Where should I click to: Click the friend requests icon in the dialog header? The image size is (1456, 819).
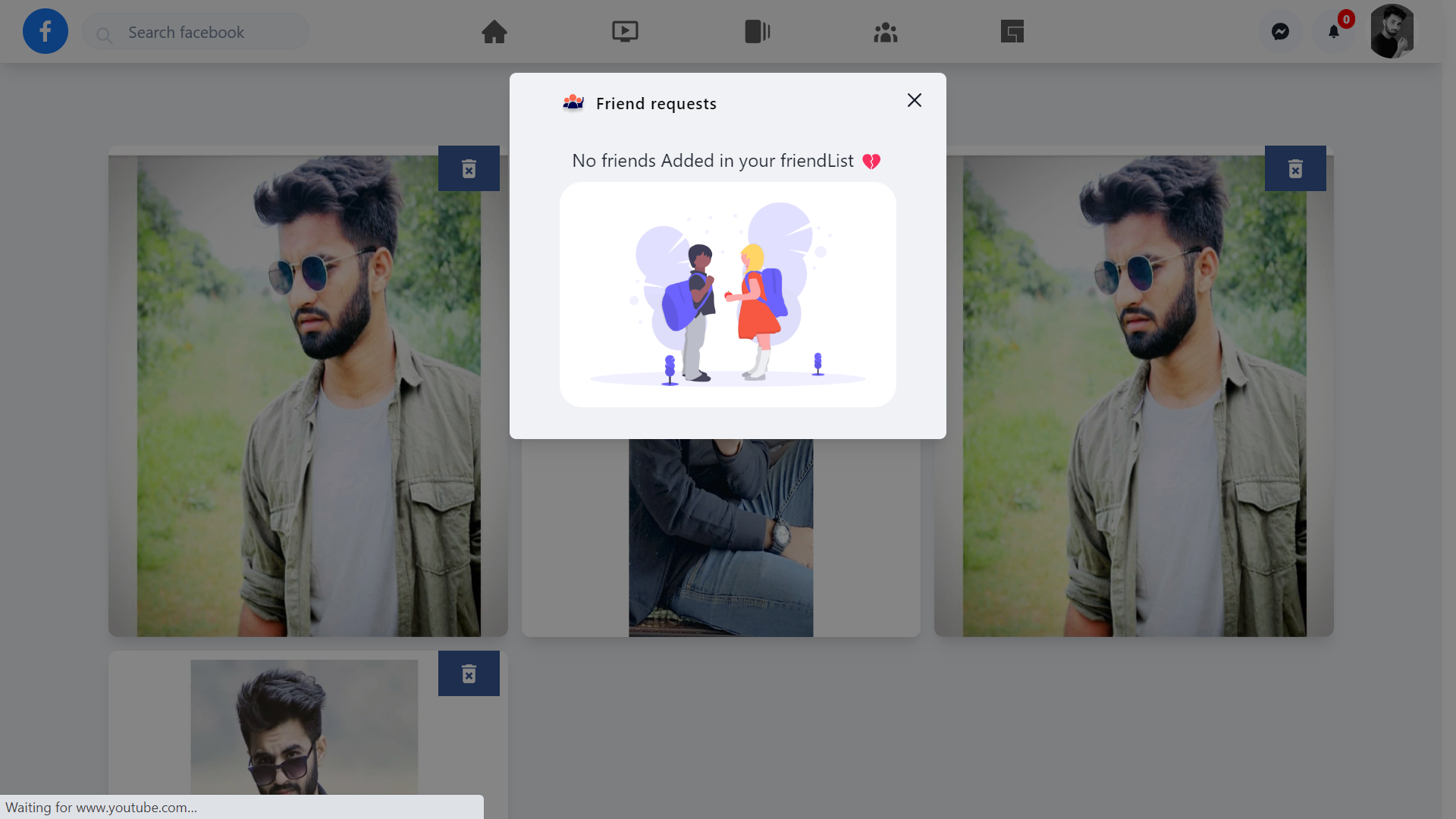(x=574, y=103)
